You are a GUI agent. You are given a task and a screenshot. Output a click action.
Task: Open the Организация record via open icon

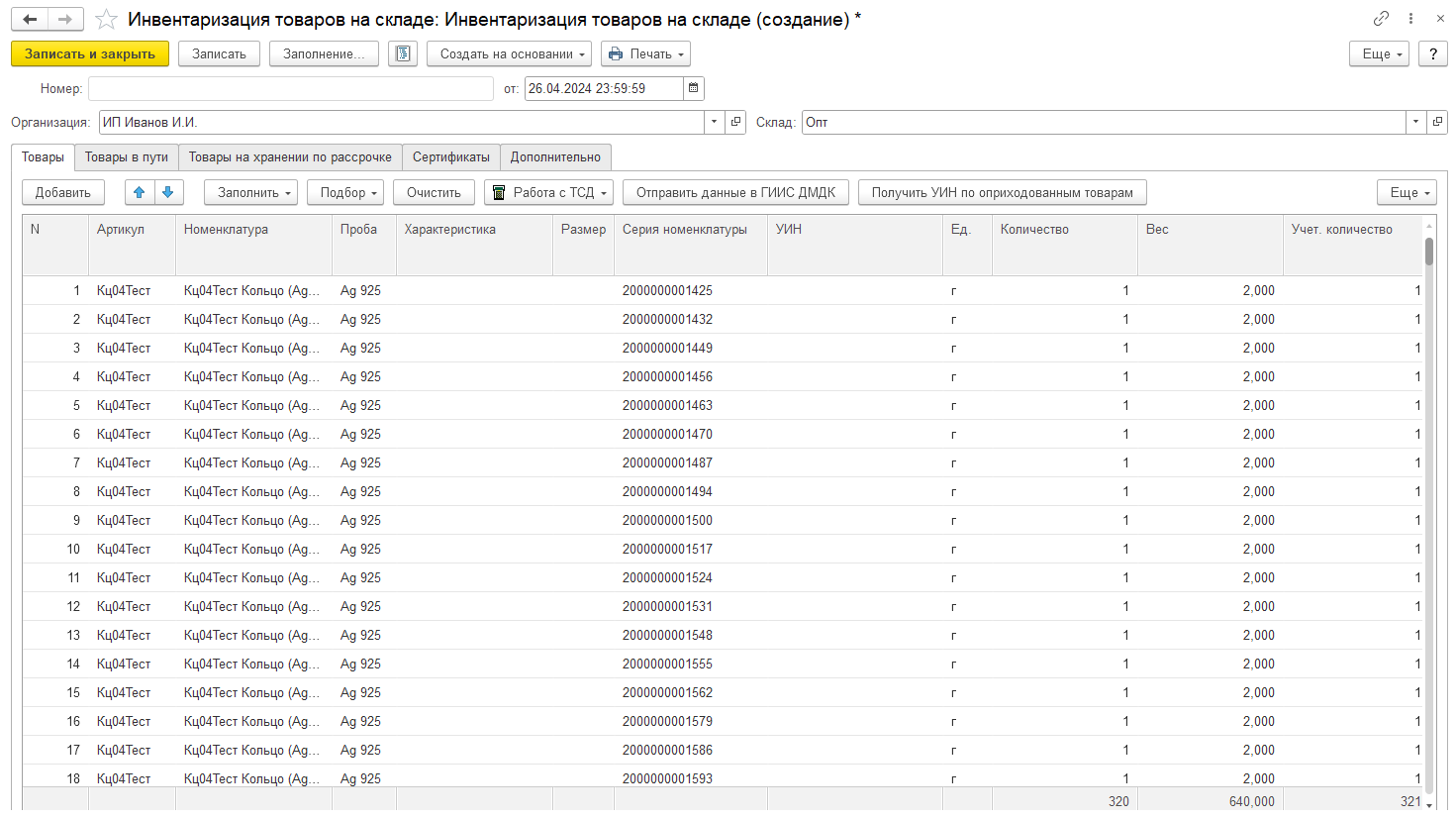[x=735, y=122]
